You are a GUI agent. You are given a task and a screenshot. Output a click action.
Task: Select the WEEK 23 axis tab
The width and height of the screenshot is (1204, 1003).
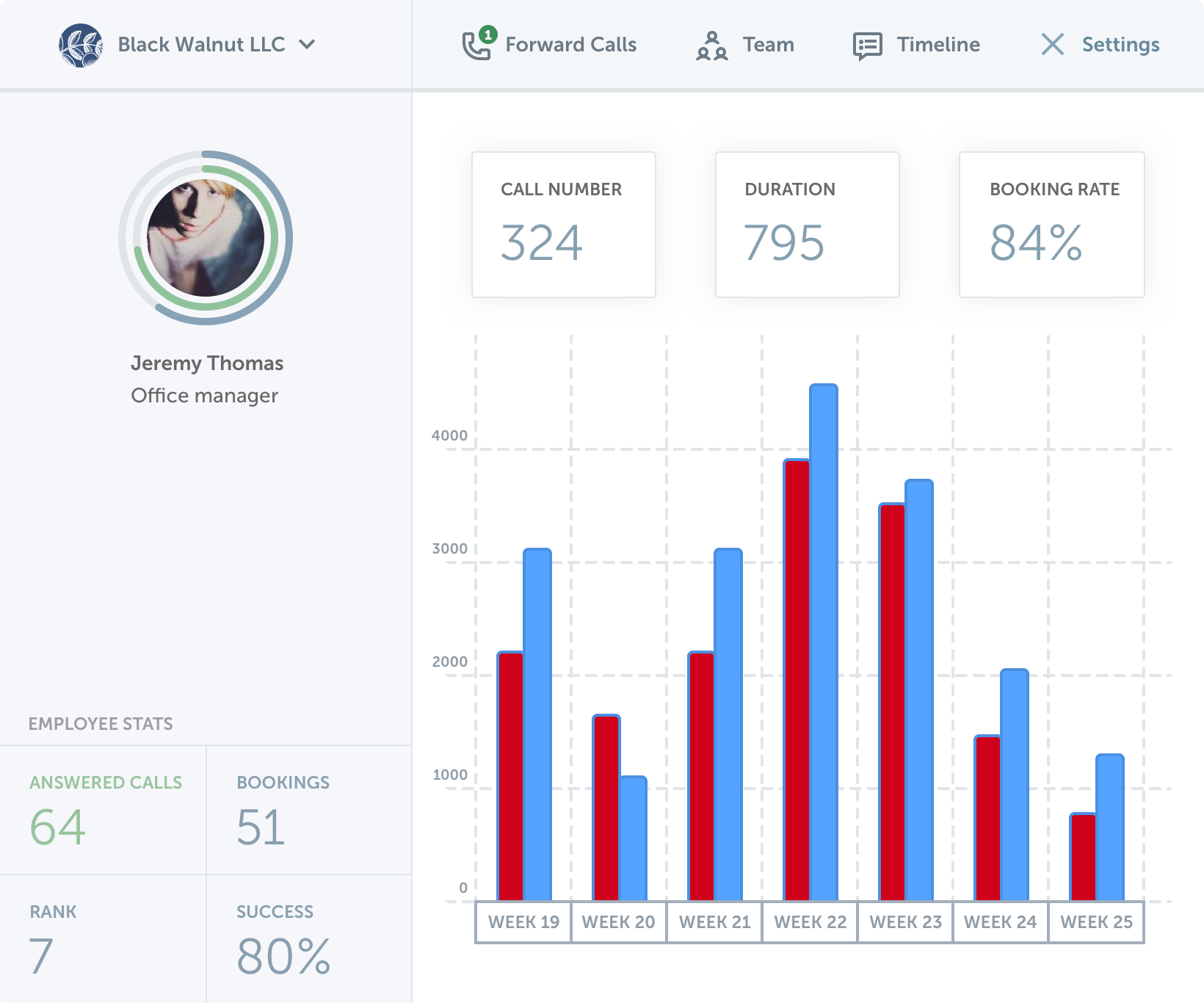click(x=905, y=922)
